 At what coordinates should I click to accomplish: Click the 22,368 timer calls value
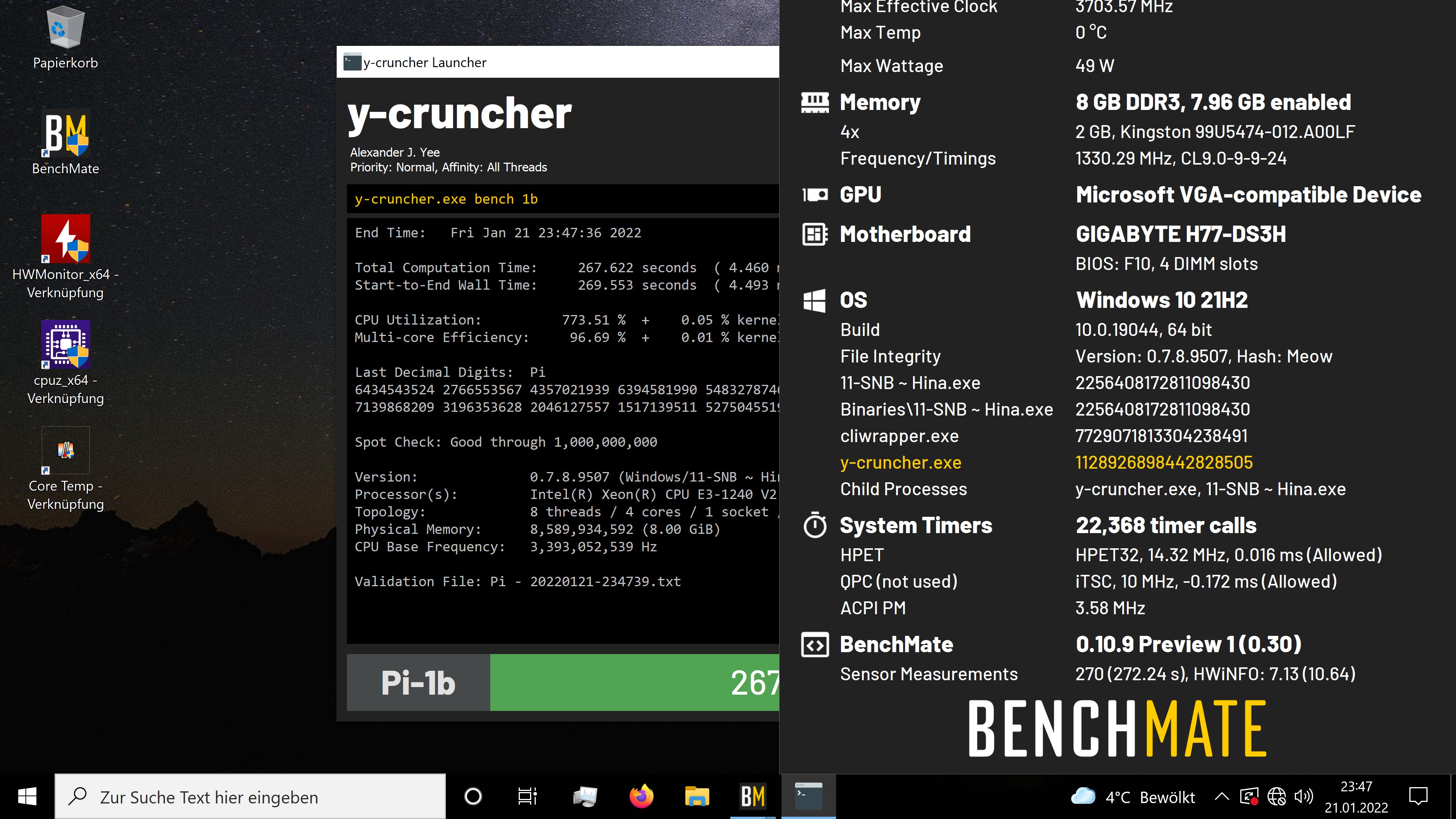[x=1166, y=525]
